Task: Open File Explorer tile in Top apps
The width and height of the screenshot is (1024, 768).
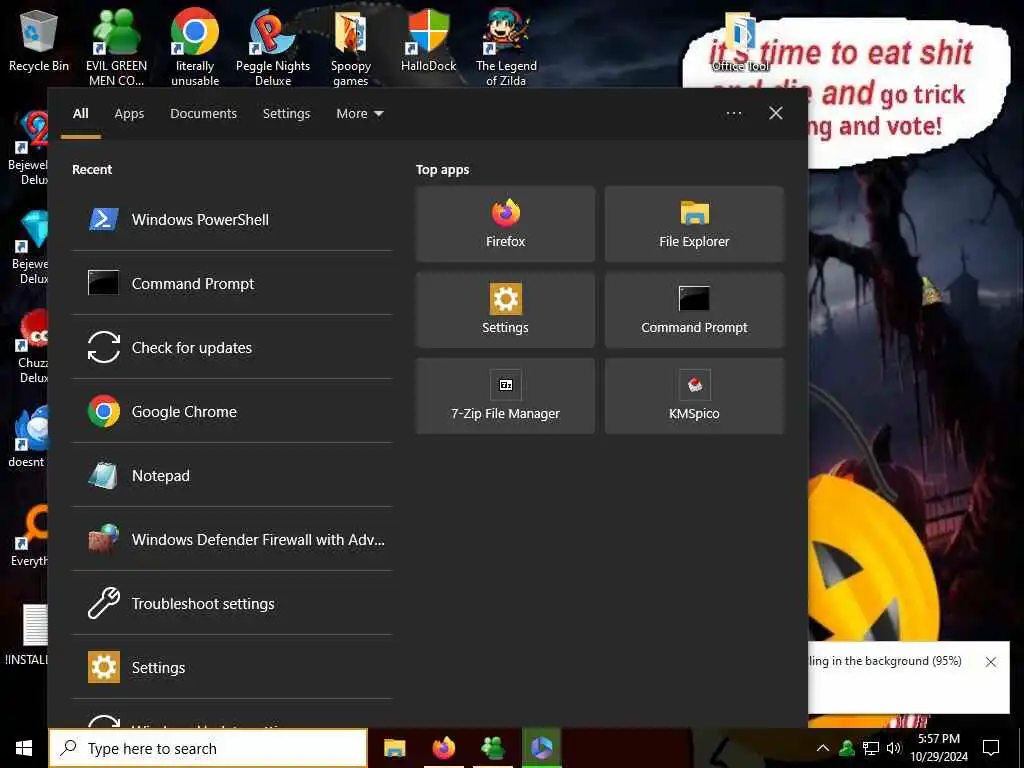Action: (x=694, y=224)
